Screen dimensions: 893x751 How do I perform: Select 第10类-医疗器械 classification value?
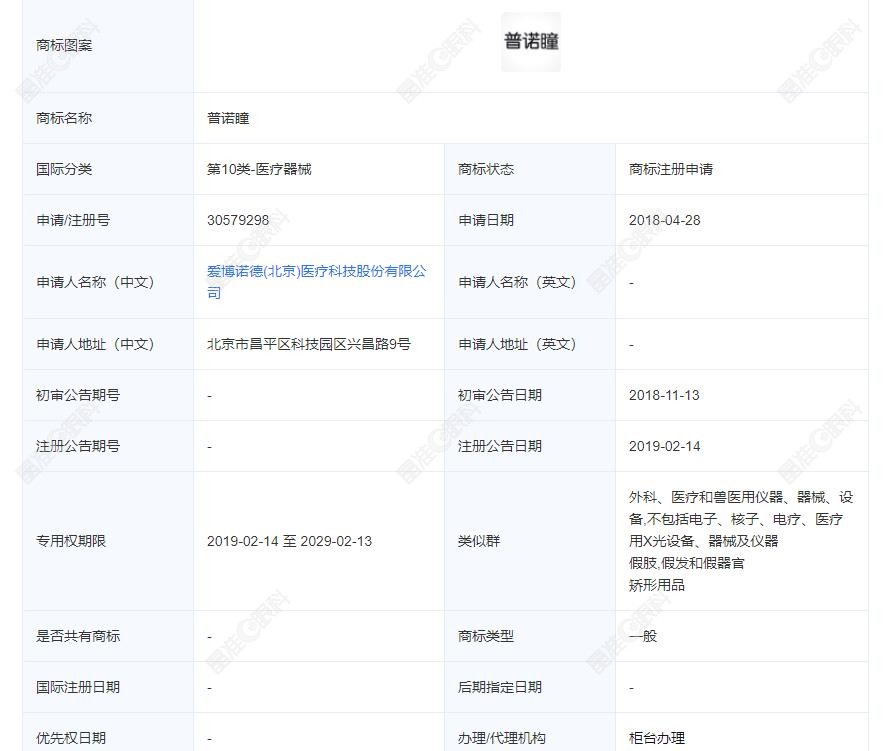tap(259, 169)
